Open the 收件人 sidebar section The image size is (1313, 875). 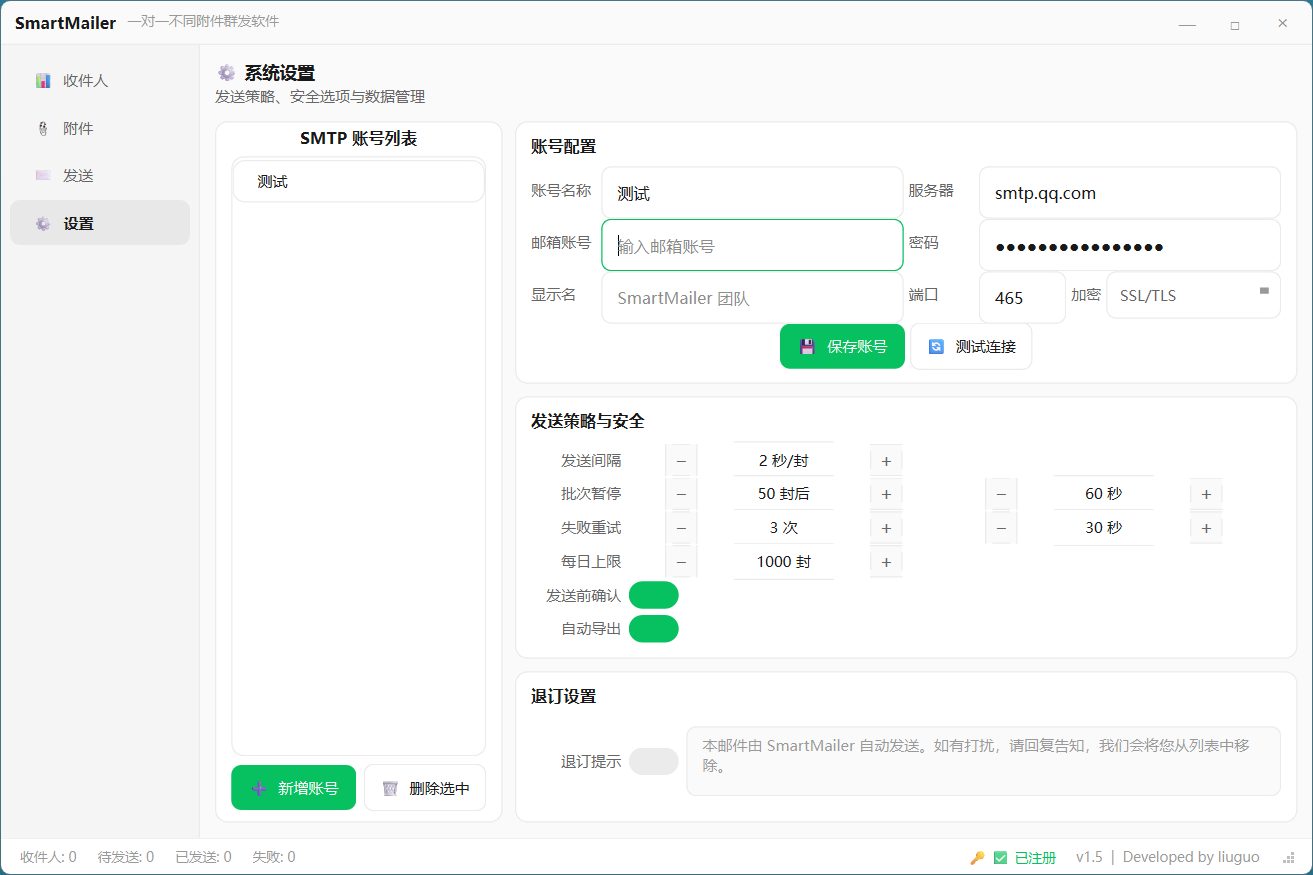click(100, 81)
